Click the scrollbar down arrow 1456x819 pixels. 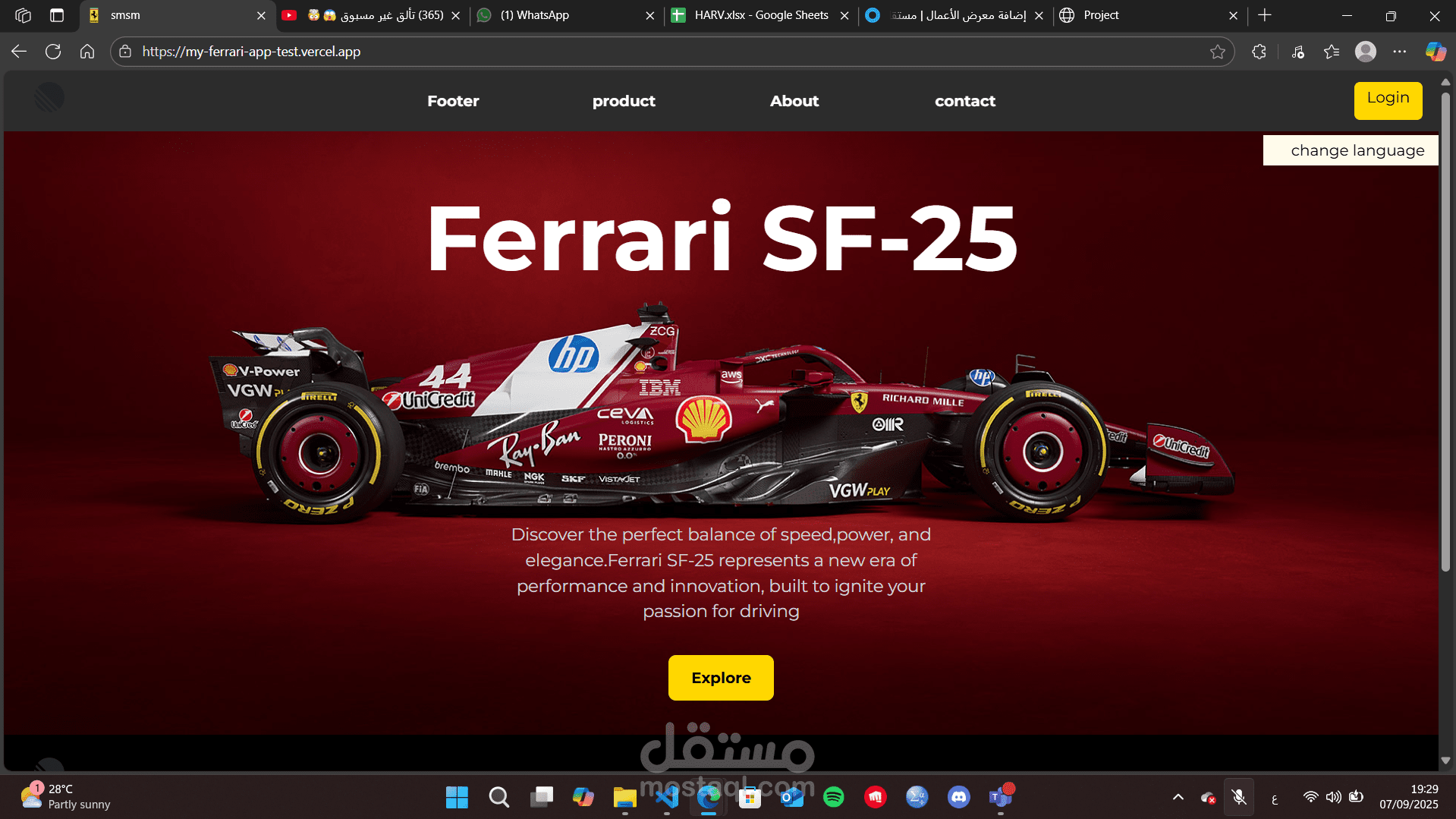(x=1445, y=761)
